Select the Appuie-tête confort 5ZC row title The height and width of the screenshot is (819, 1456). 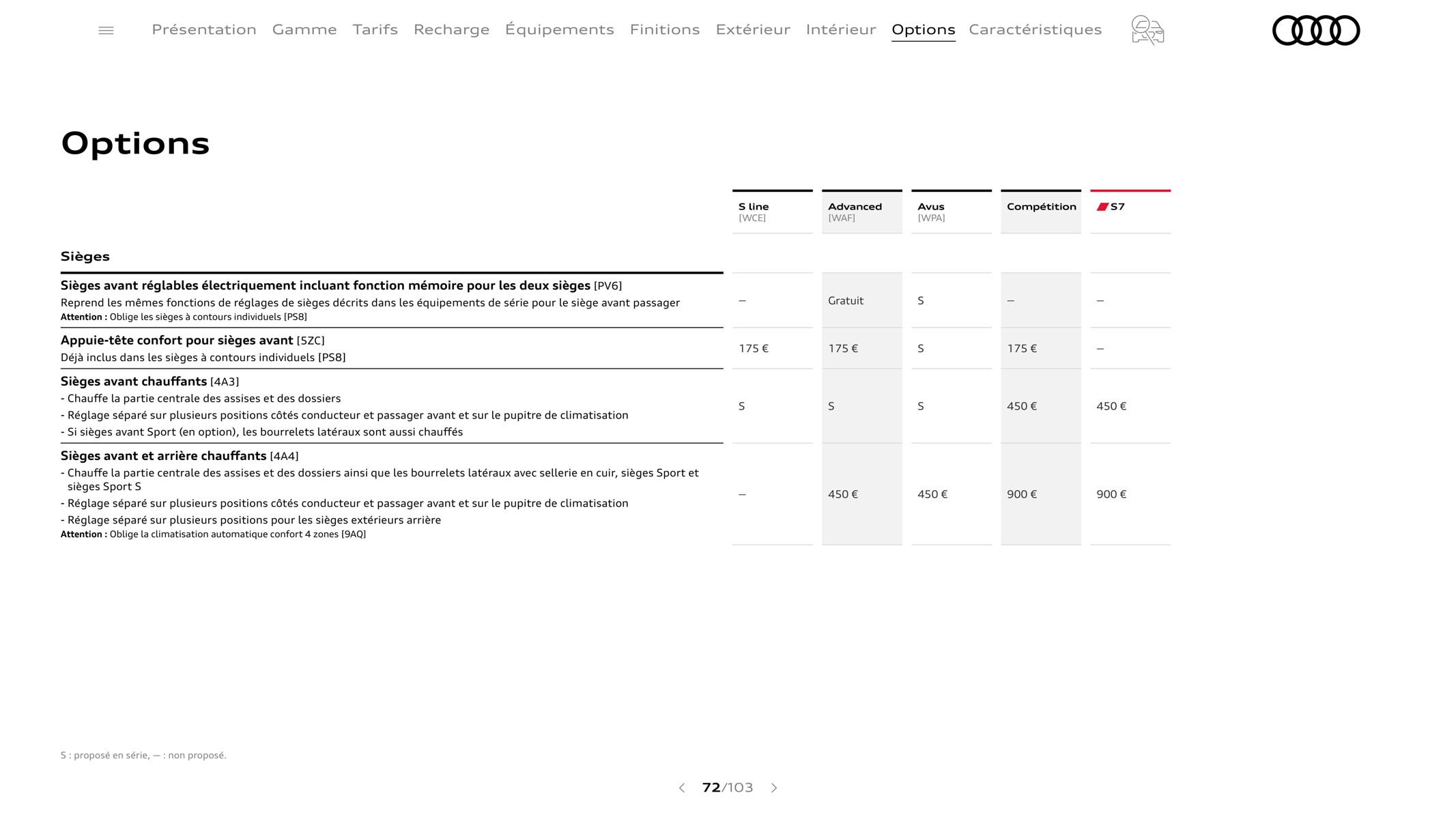pyautogui.click(x=192, y=341)
